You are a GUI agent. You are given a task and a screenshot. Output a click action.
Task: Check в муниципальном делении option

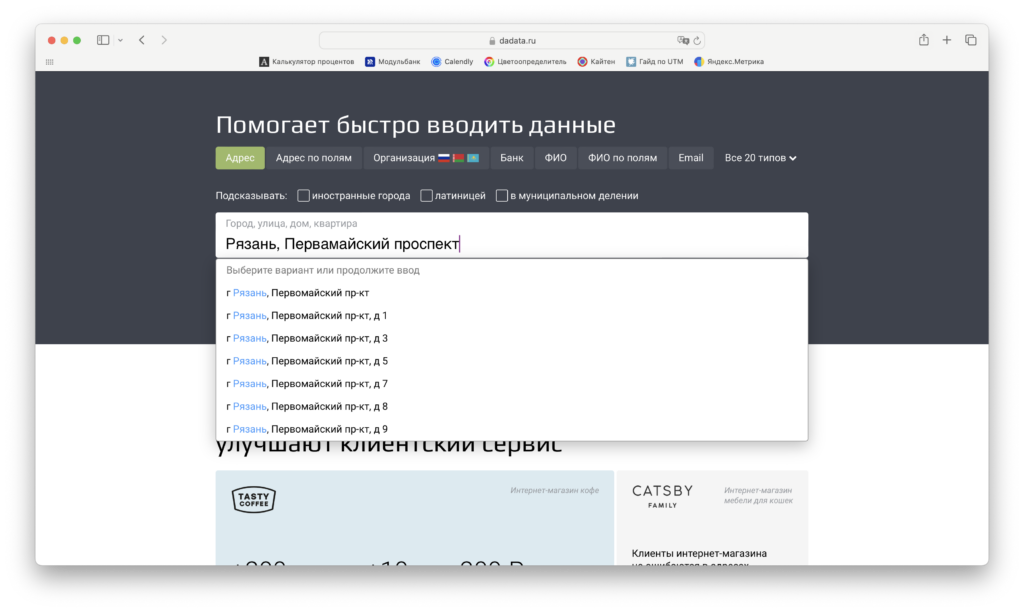(502, 195)
